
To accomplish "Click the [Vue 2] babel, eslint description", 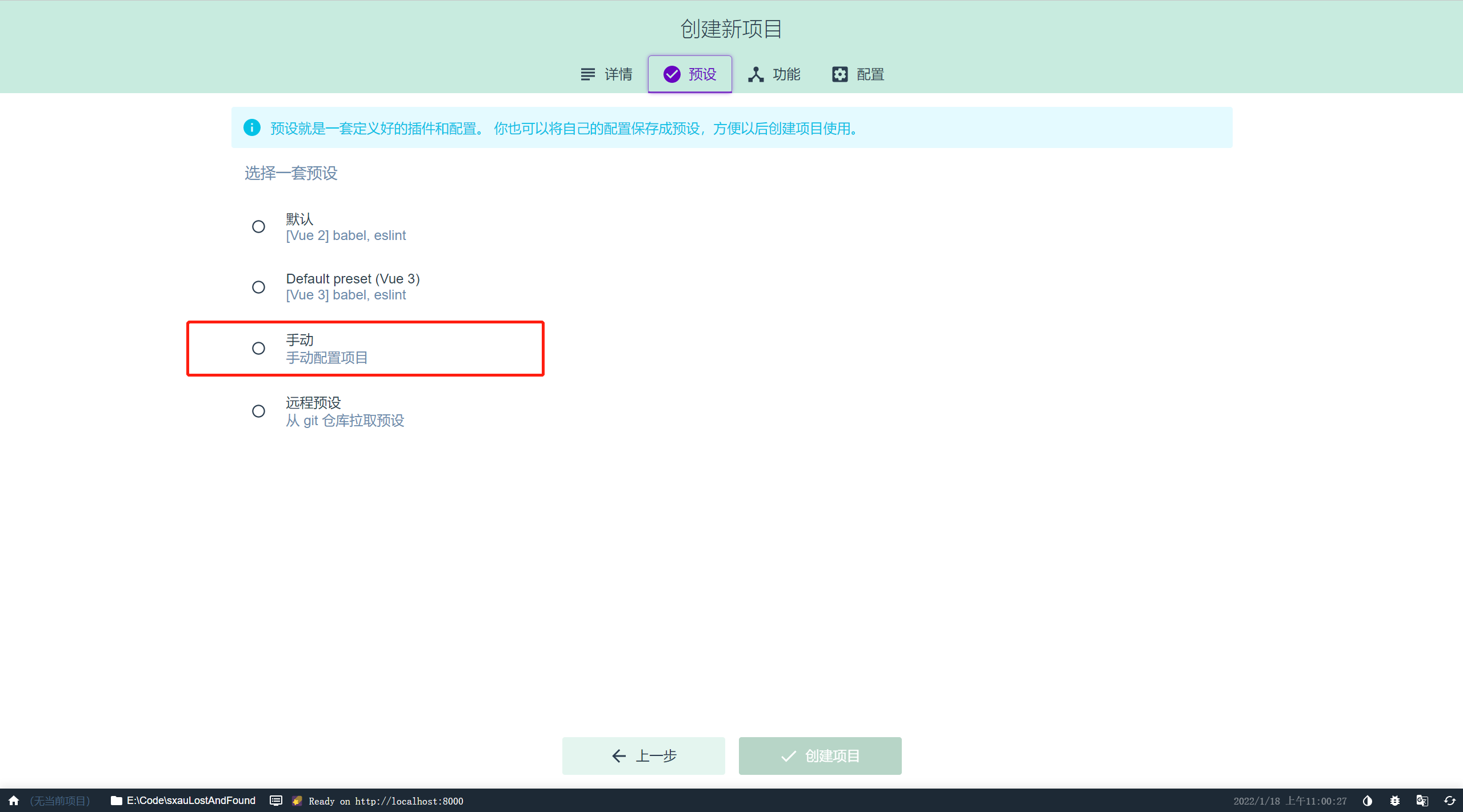I will pos(346,235).
